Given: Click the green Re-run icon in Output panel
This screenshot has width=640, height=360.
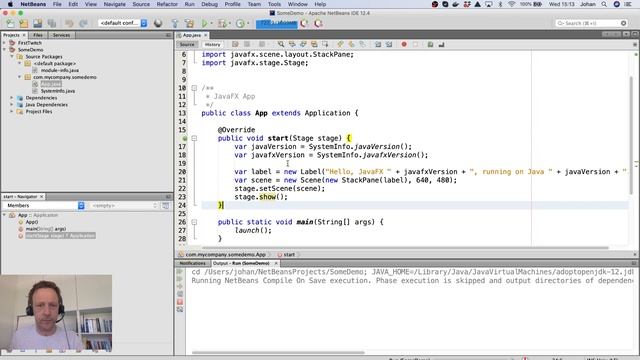Looking at the screenshot, I should 180,271.
